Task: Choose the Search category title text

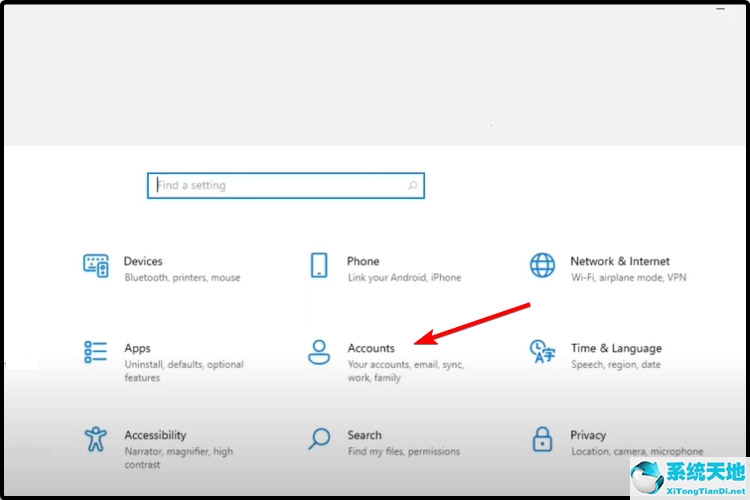Action: [365, 435]
